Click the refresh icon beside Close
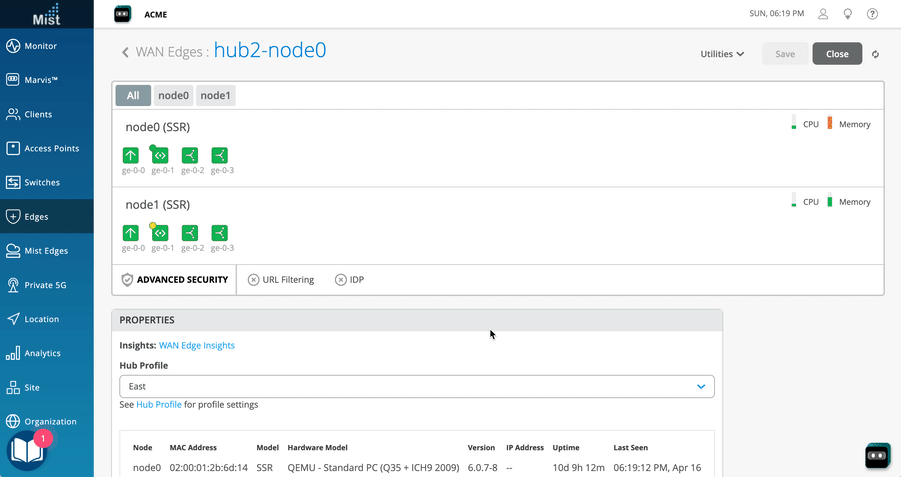 pyautogui.click(x=876, y=54)
